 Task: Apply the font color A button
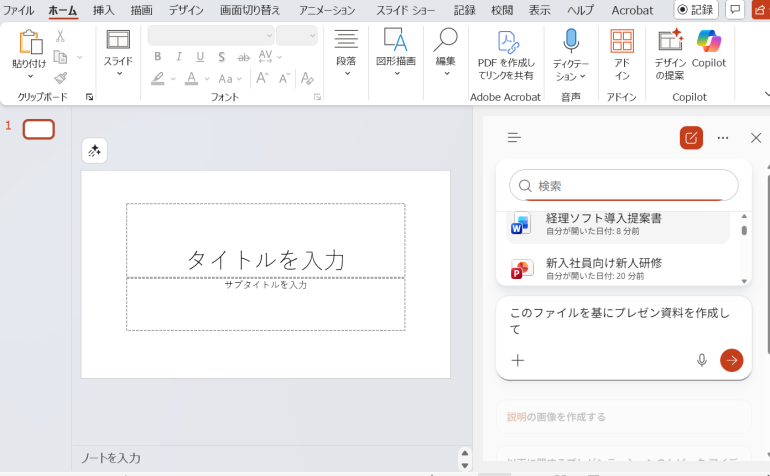click(x=191, y=79)
